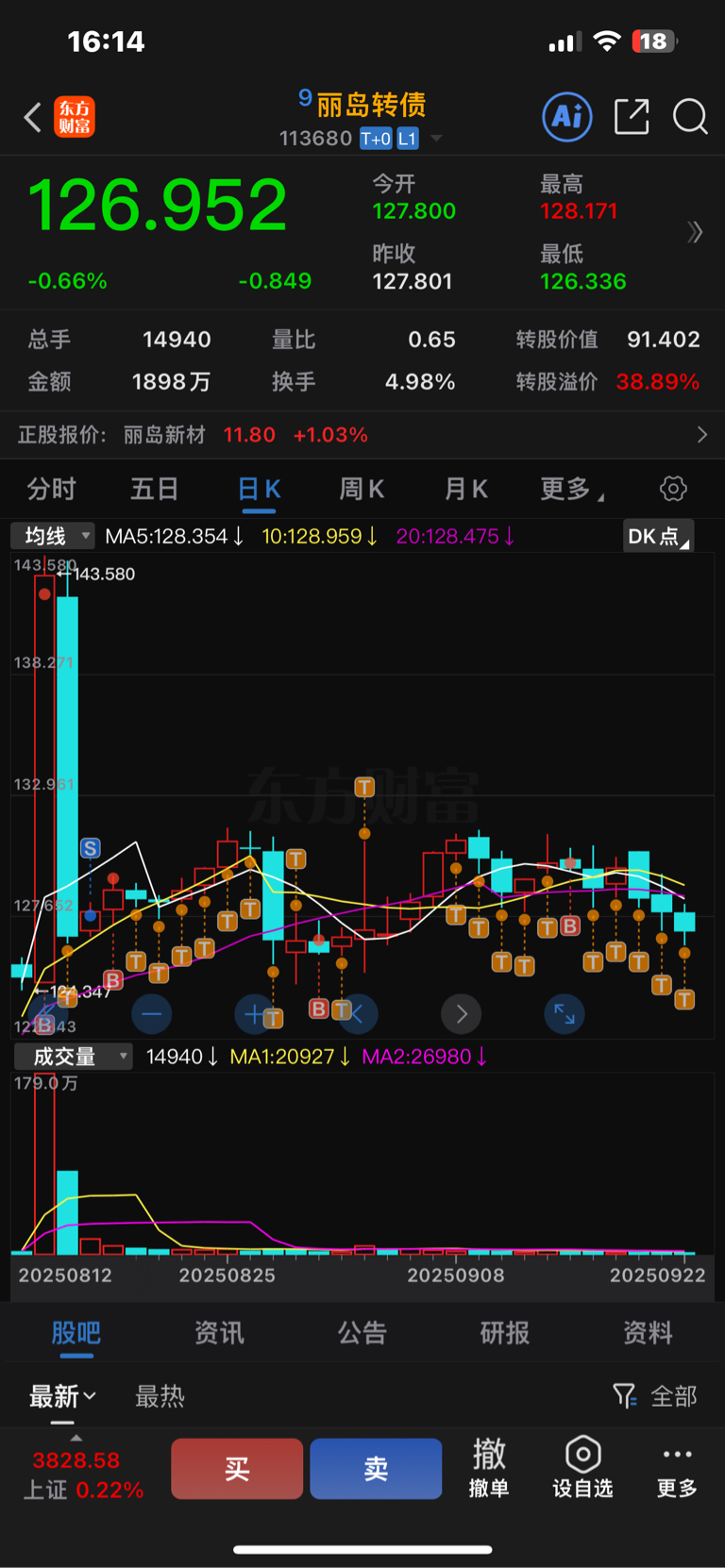Viewport: 725px width, 1568px height.
Task: Move chart left with back arrow circle
Action: coord(358,1014)
